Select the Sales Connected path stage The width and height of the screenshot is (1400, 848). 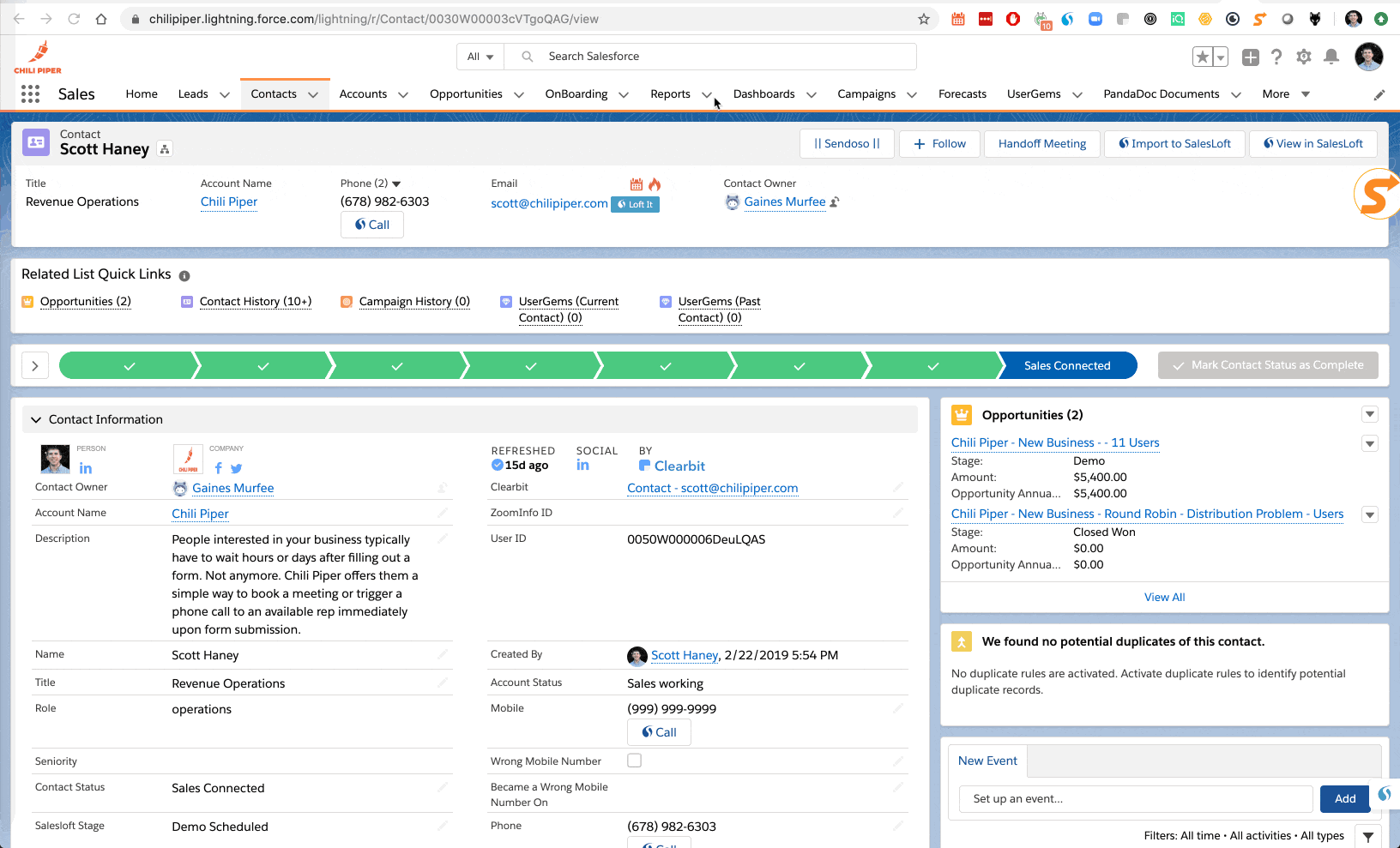coord(1067,365)
